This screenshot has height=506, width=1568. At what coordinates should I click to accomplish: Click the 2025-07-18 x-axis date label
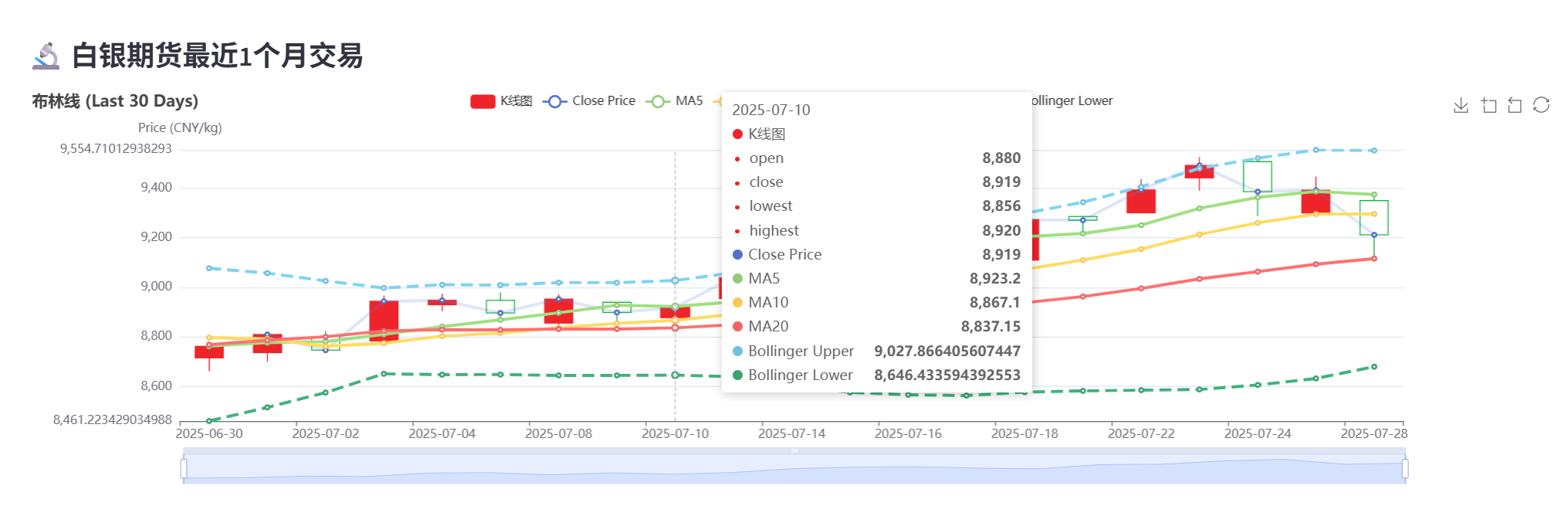[1025, 434]
